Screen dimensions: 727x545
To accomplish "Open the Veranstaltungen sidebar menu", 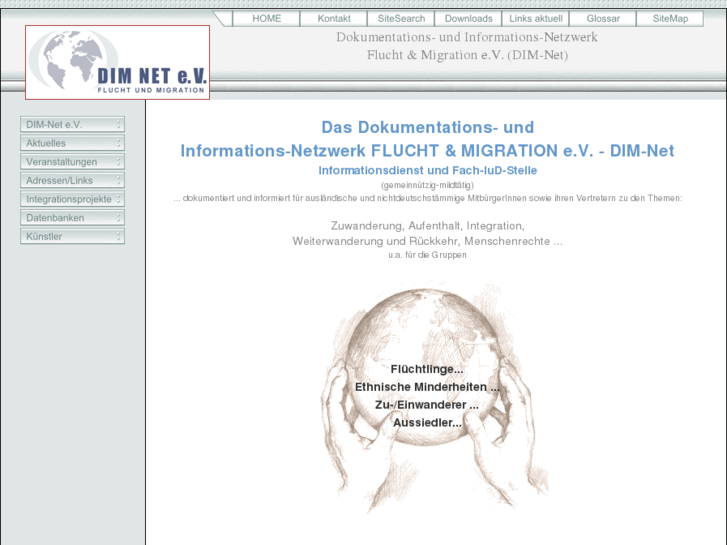I will [72, 161].
